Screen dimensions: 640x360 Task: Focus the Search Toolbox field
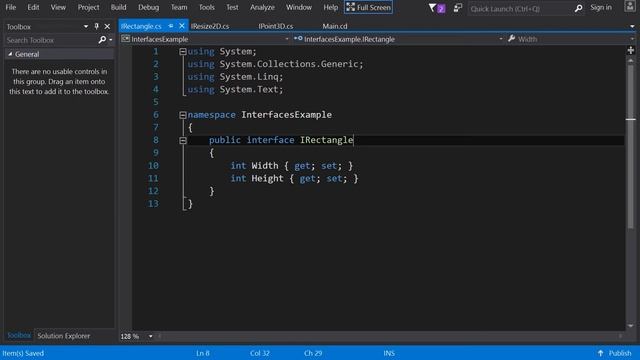(51, 40)
